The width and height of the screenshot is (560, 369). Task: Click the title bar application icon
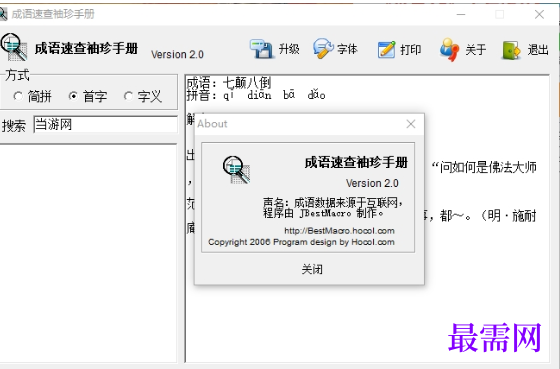tap(3, 14)
